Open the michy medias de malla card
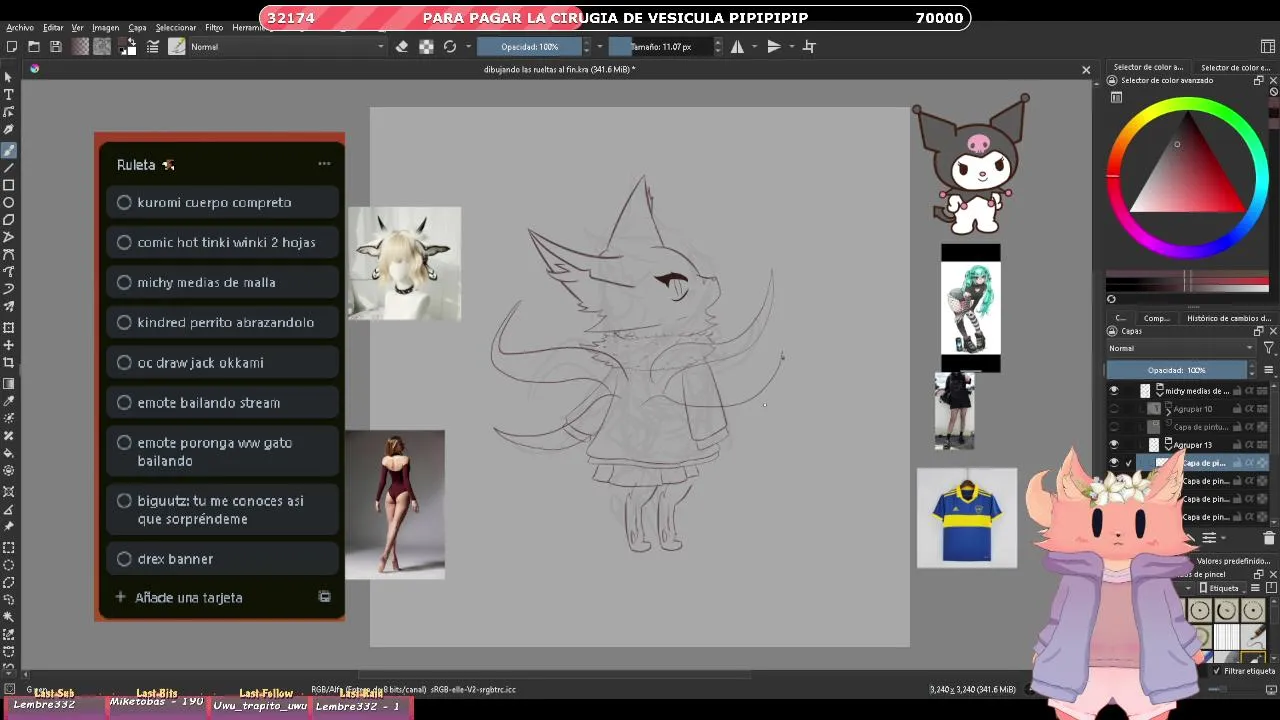The image size is (1280, 720). coord(222,282)
